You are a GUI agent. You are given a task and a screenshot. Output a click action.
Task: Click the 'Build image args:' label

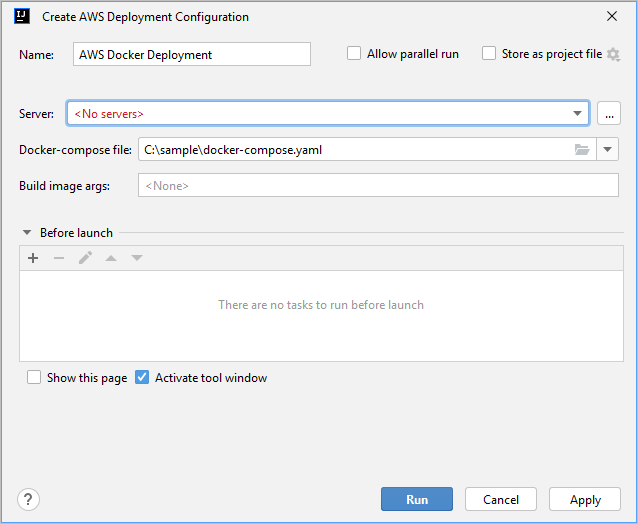point(64,186)
